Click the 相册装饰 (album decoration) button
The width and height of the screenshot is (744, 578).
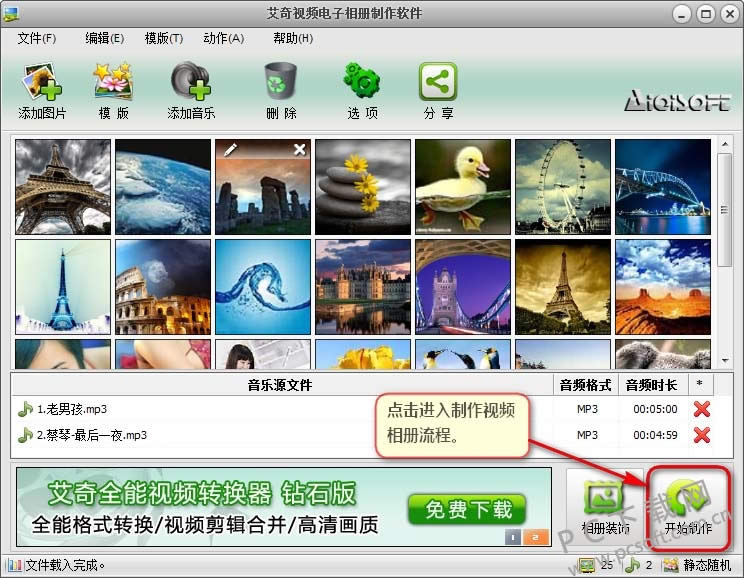point(605,507)
